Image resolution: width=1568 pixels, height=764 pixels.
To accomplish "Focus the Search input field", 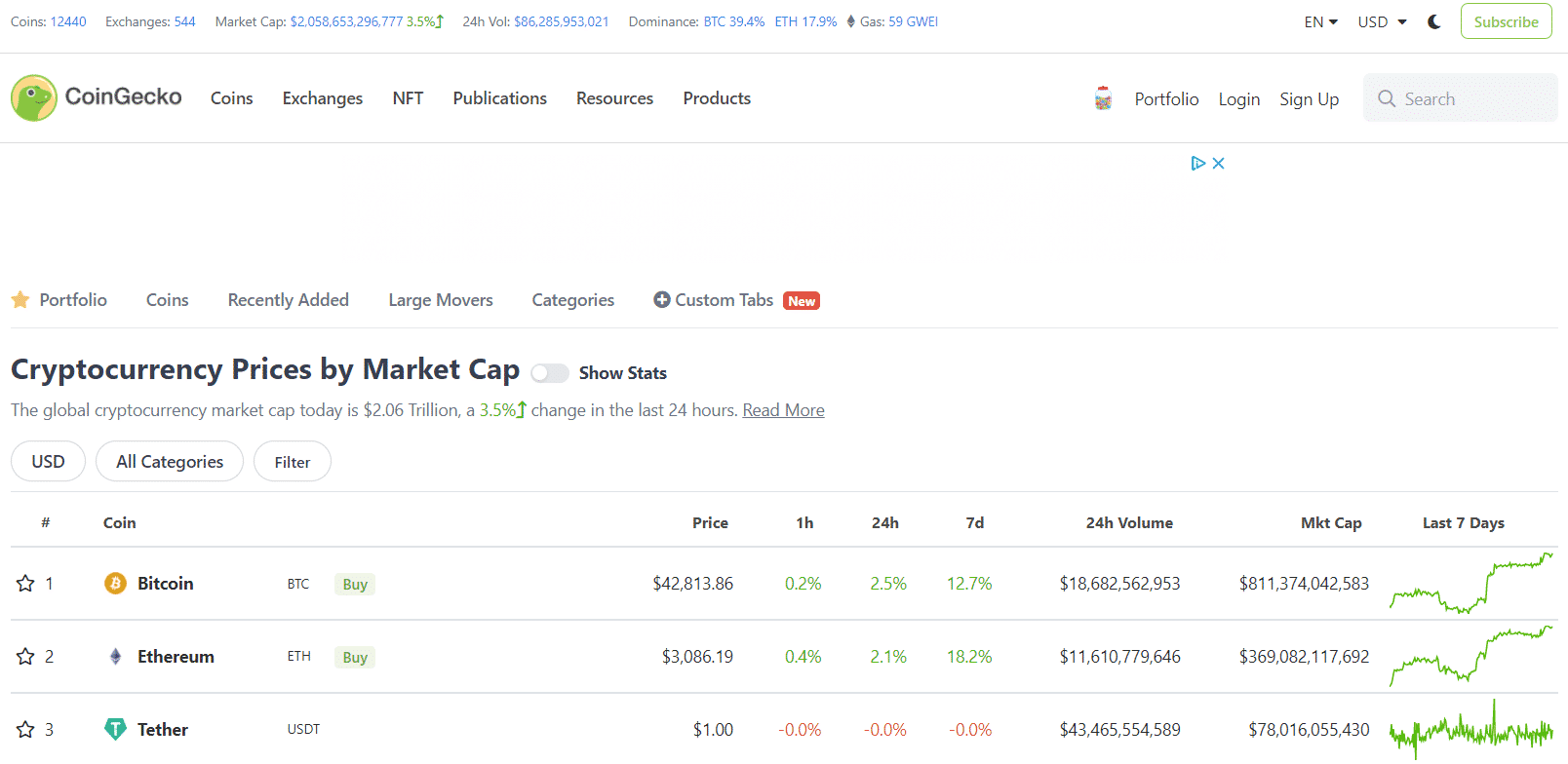I will tap(1461, 98).
